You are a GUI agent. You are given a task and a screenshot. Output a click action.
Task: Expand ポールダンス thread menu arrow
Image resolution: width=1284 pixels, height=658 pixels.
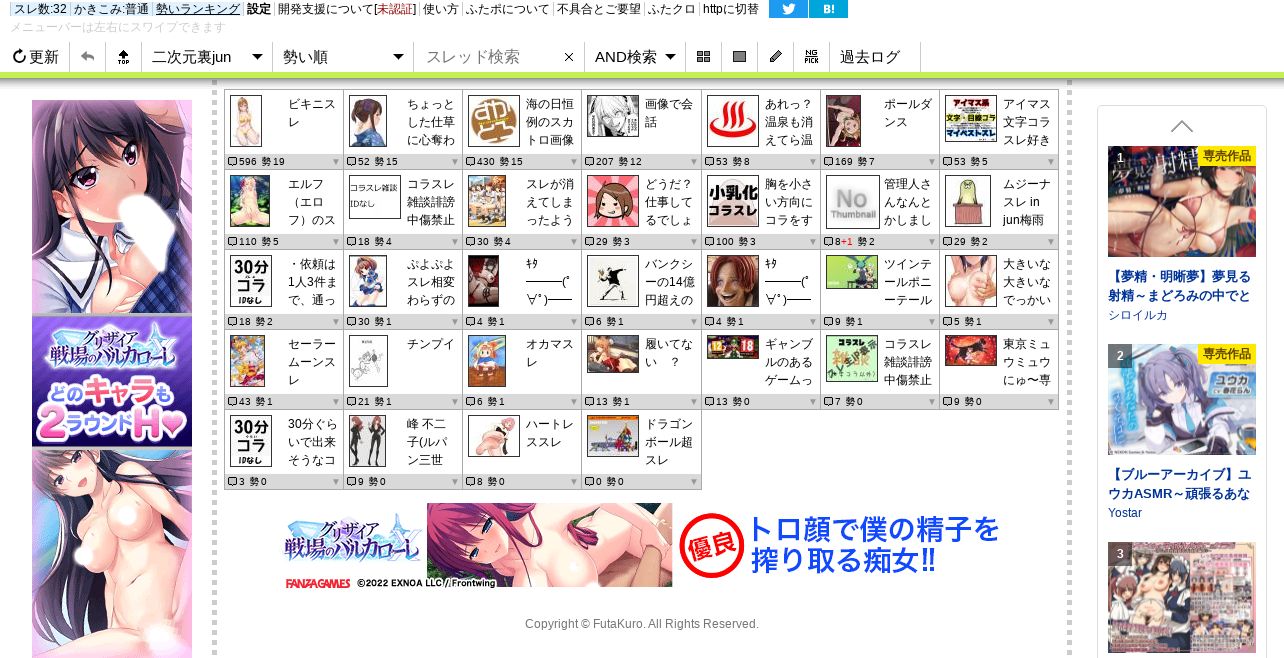click(x=931, y=162)
